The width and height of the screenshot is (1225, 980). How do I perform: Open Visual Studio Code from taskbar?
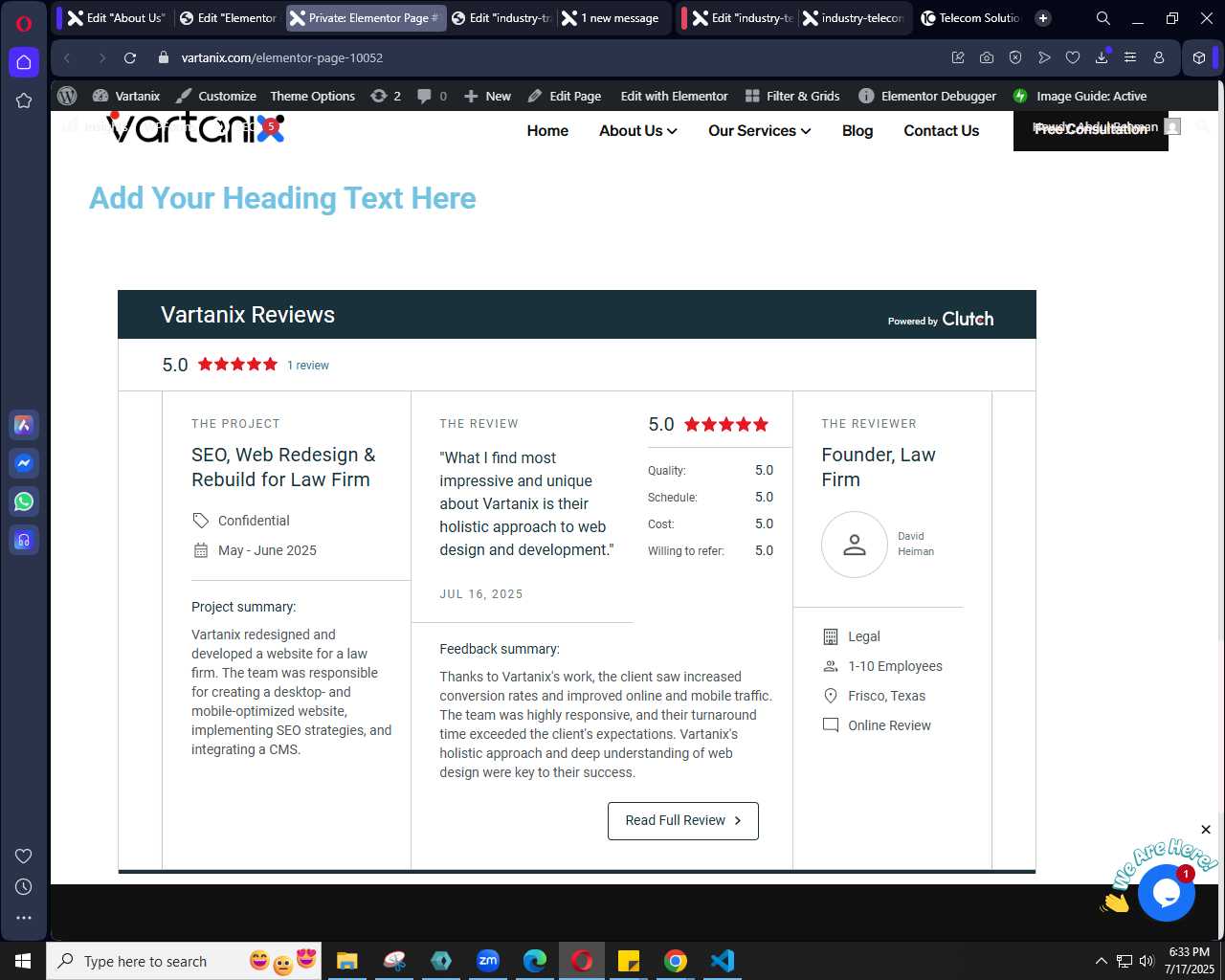pos(723,961)
